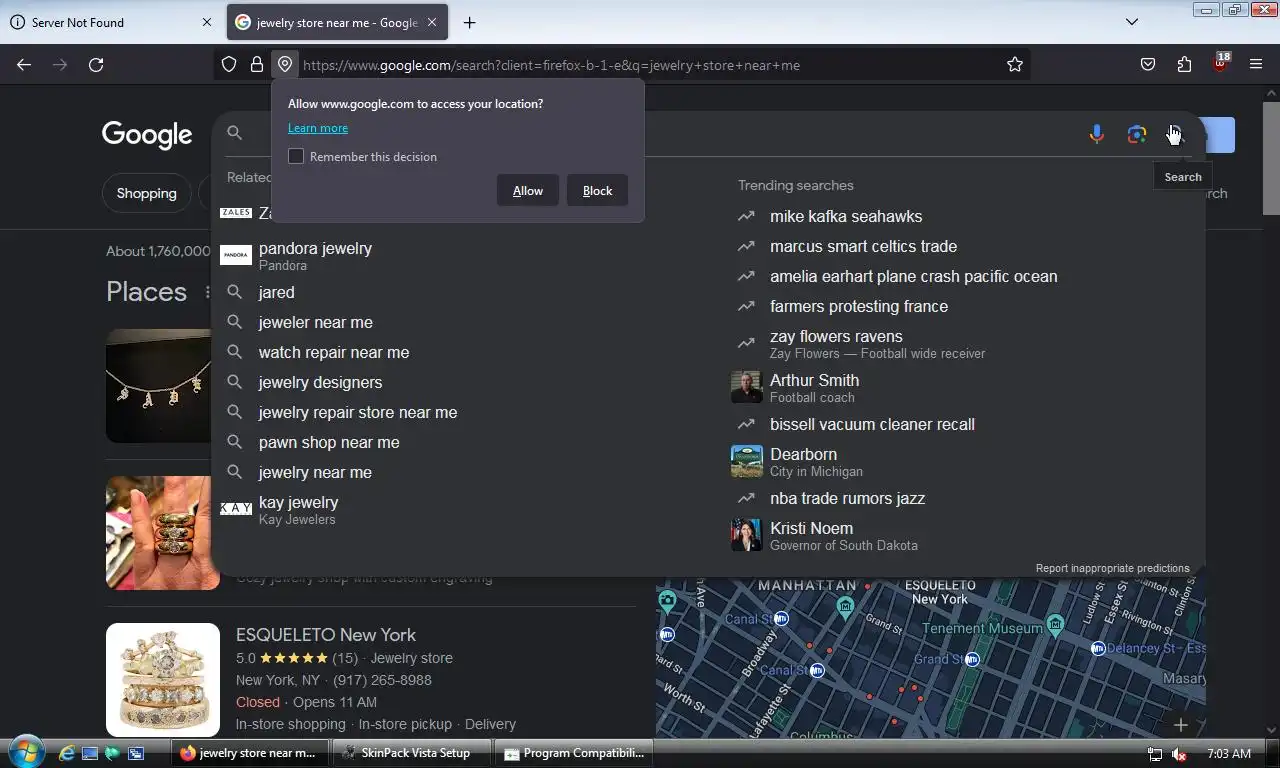This screenshot has height=768, width=1280.
Task: Open the Pocket save icon
Action: [1148, 65]
